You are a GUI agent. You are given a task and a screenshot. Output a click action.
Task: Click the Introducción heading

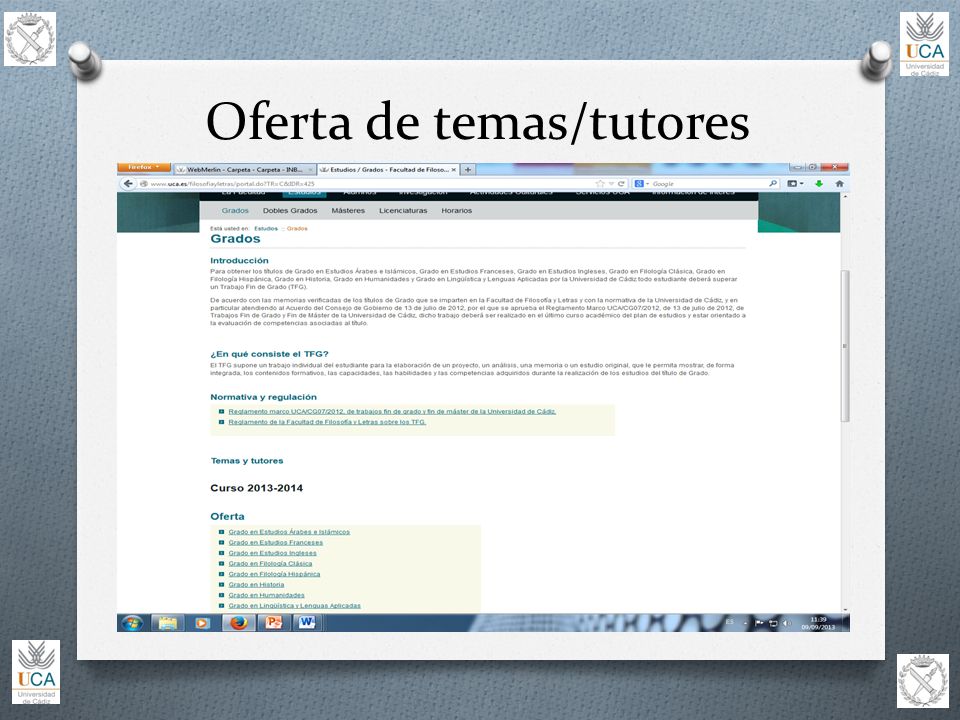tap(239, 261)
